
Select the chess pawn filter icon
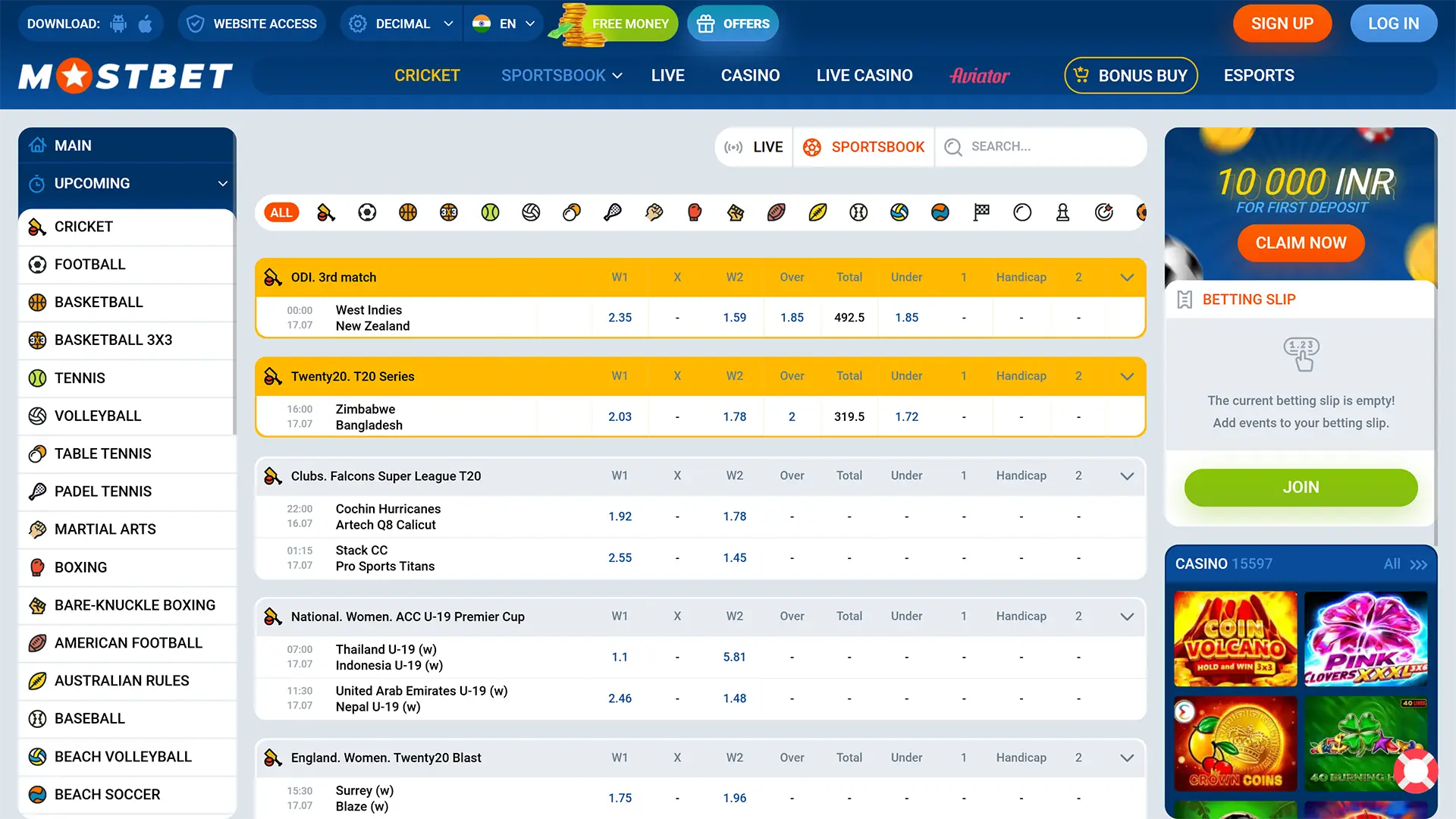tap(1063, 213)
